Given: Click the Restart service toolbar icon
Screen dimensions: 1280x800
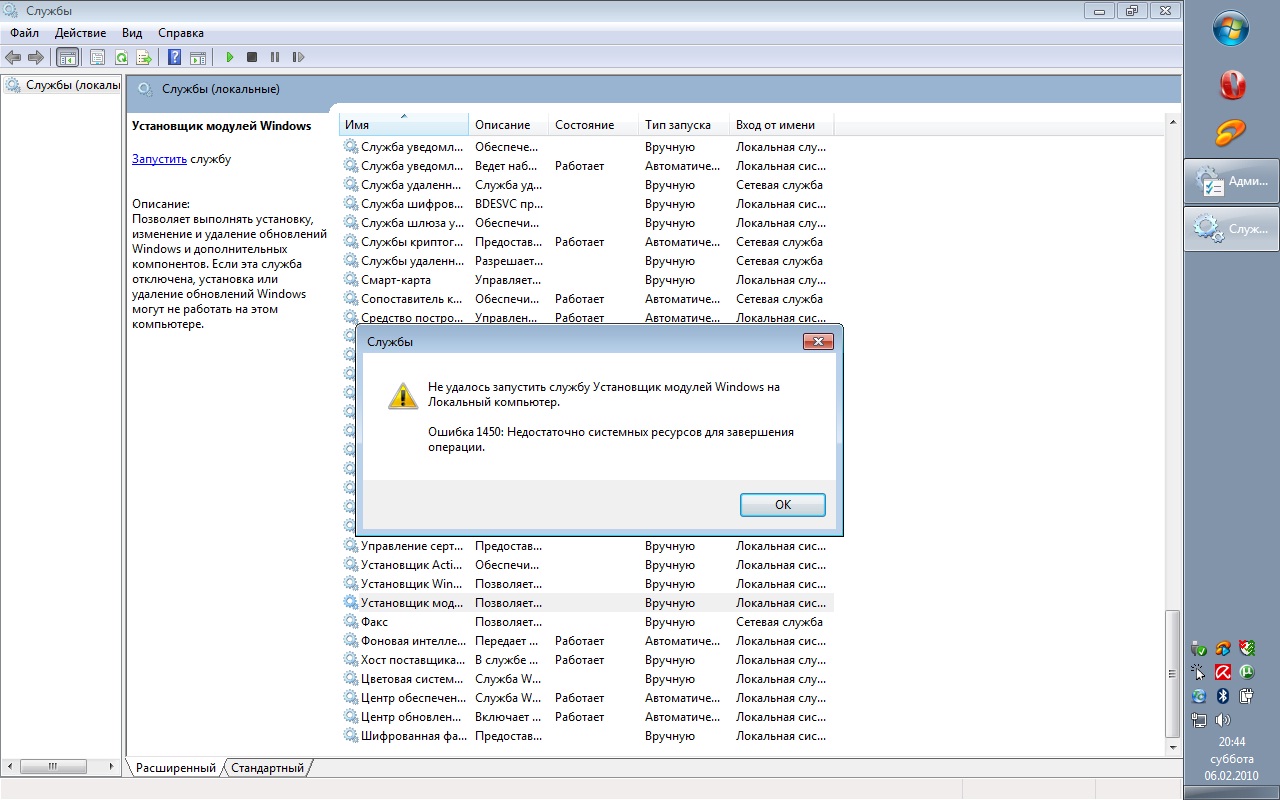Looking at the screenshot, I should 297,57.
